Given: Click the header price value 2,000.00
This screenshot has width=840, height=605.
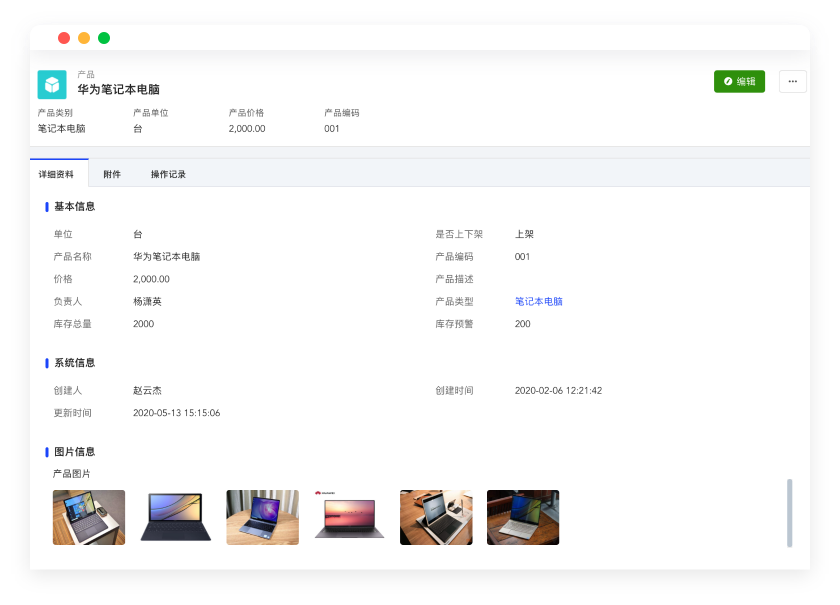Looking at the screenshot, I should [247, 129].
